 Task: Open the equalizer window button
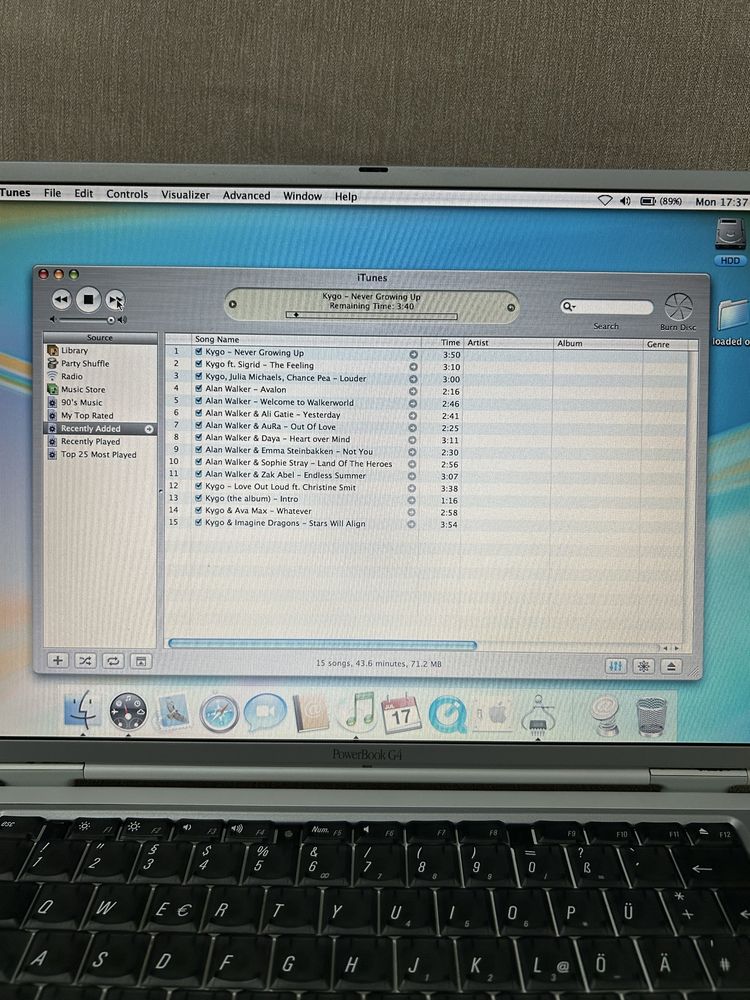(615, 666)
